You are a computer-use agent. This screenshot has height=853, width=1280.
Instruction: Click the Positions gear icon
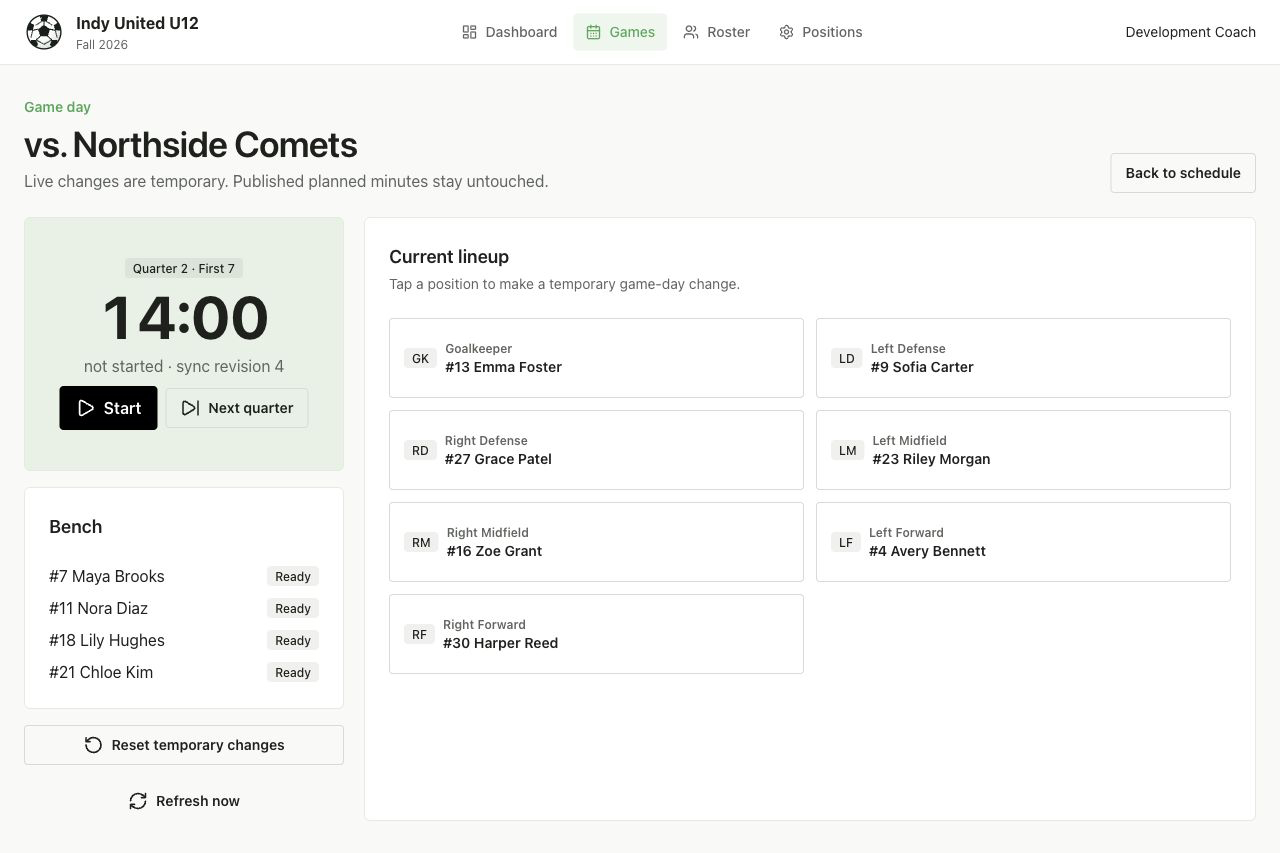[786, 32]
